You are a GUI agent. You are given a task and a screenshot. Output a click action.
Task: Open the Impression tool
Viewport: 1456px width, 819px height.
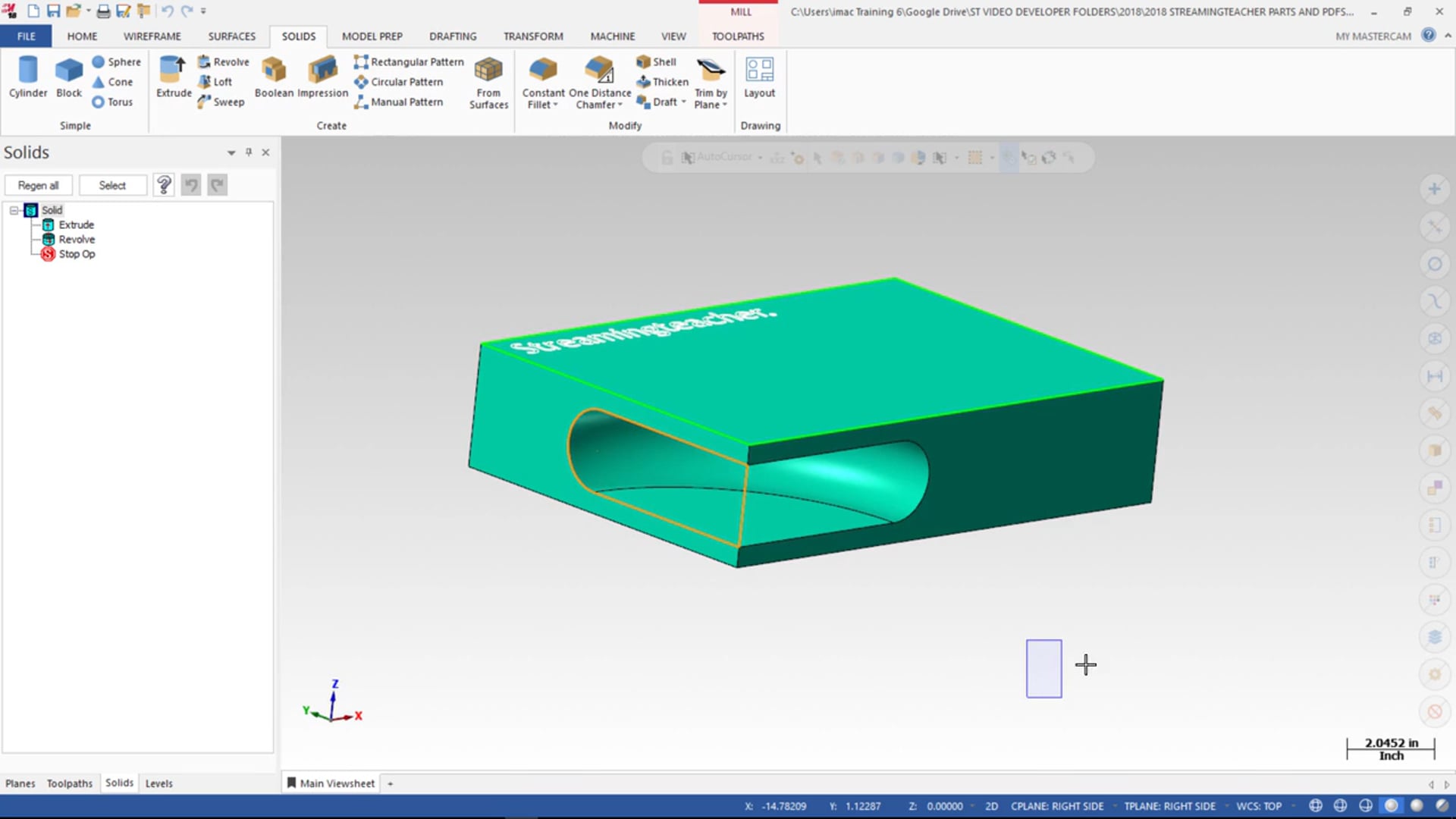pos(322,77)
